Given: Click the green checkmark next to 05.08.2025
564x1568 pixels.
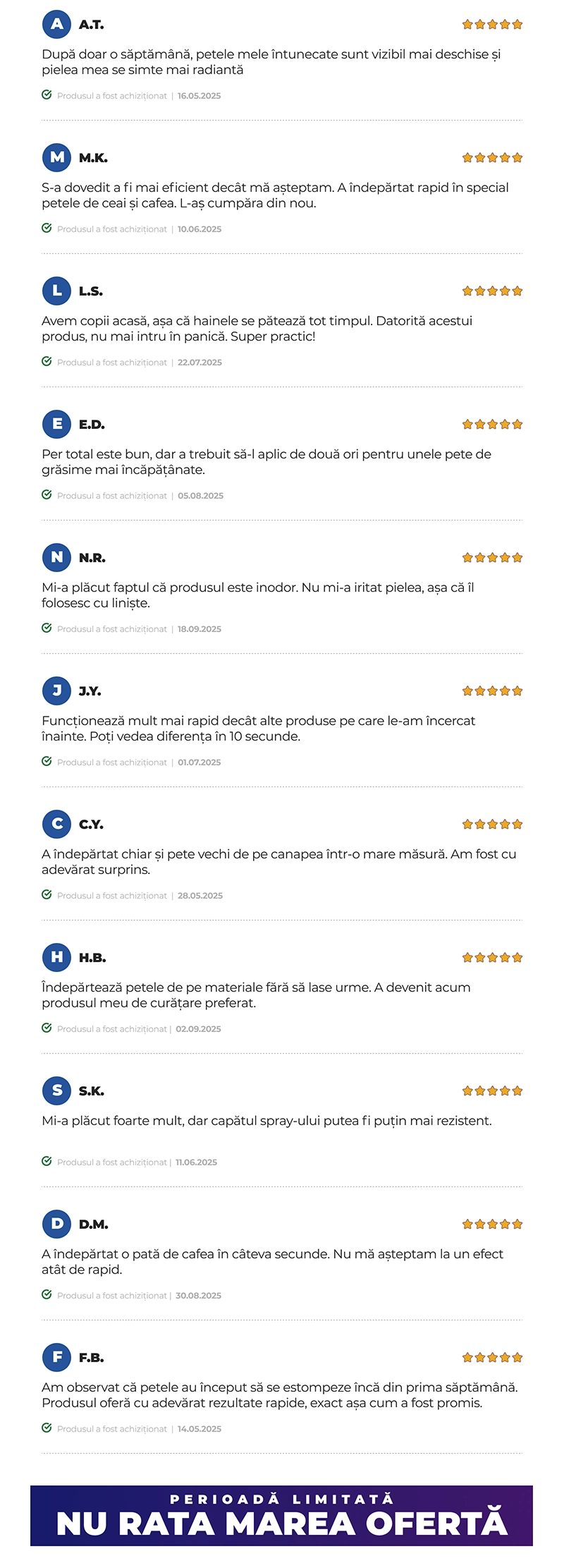Looking at the screenshot, I should click(x=47, y=495).
